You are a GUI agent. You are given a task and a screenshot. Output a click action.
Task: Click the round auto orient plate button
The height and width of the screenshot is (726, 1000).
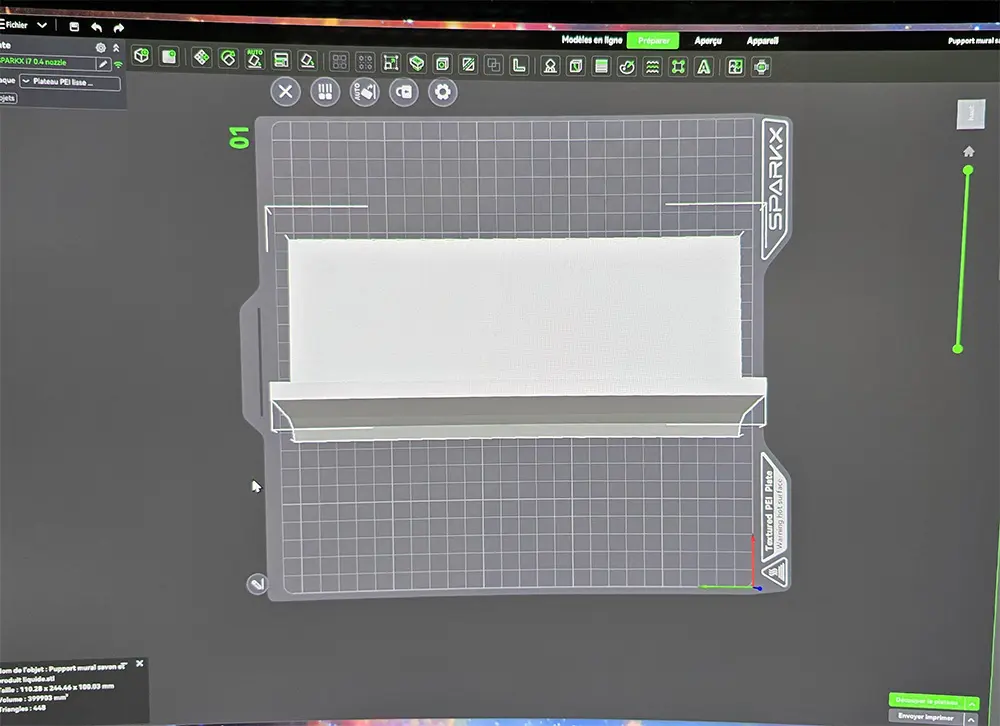coord(365,93)
